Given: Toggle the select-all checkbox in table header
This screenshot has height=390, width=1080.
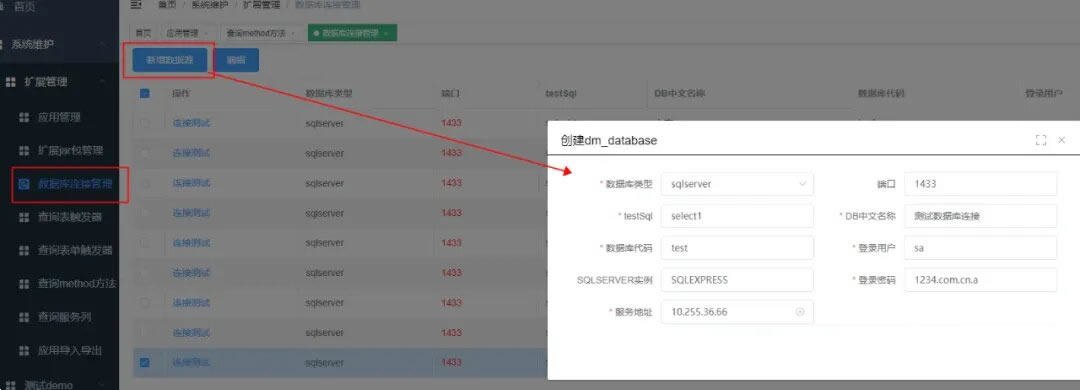Looking at the screenshot, I should [x=145, y=93].
